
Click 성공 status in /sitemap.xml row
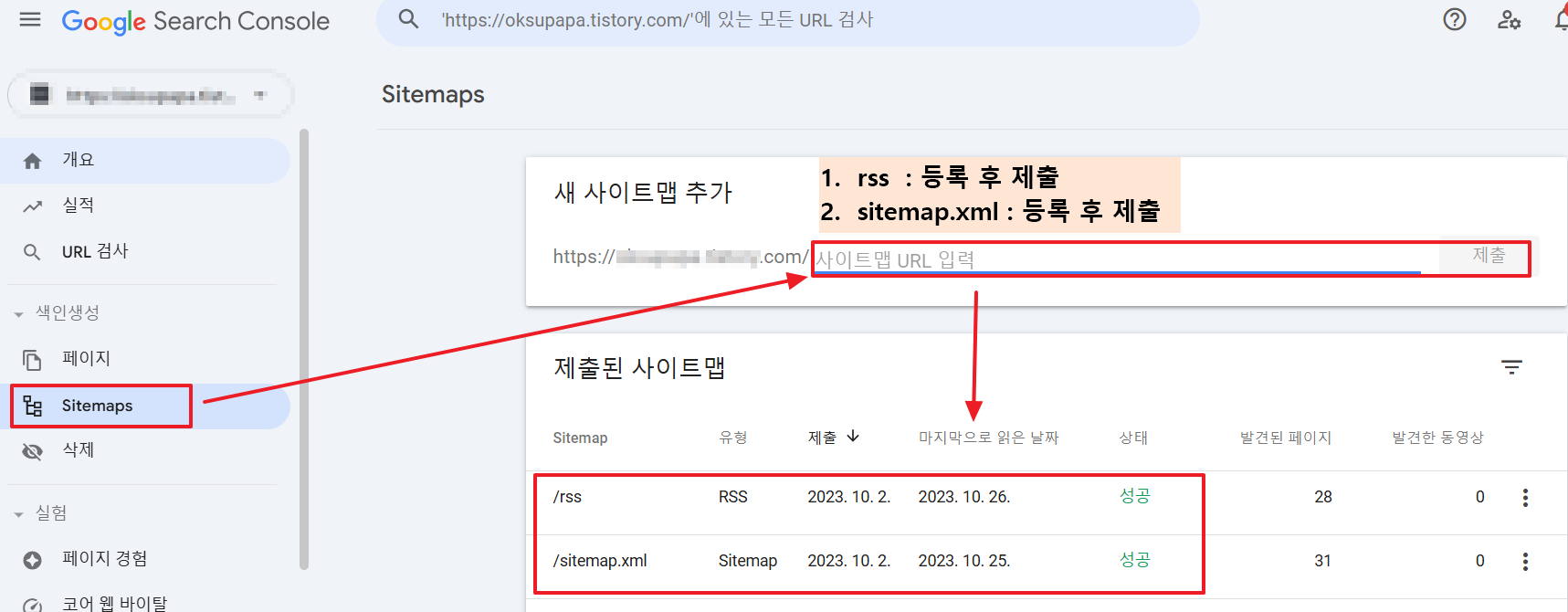[1135, 560]
